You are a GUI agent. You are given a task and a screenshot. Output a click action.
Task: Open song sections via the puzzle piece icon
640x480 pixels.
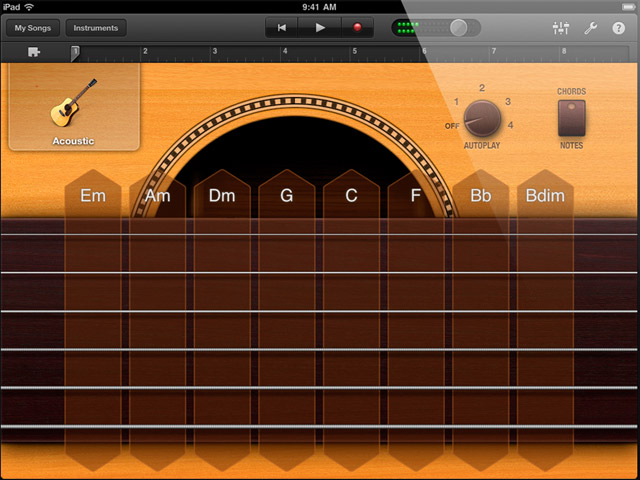[34, 52]
